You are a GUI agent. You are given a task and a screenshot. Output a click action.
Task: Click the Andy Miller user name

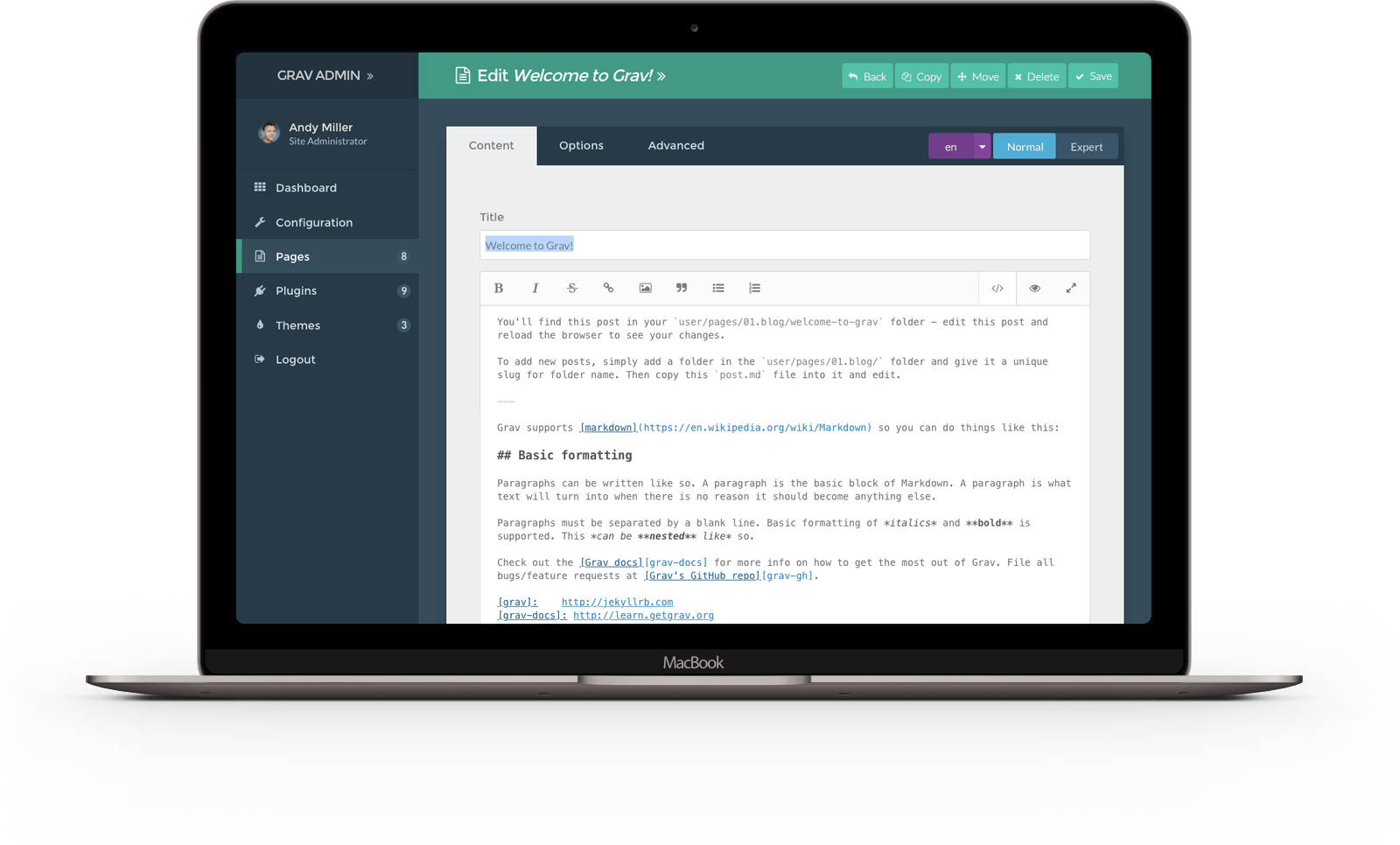pyautogui.click(x=320, y=127)
